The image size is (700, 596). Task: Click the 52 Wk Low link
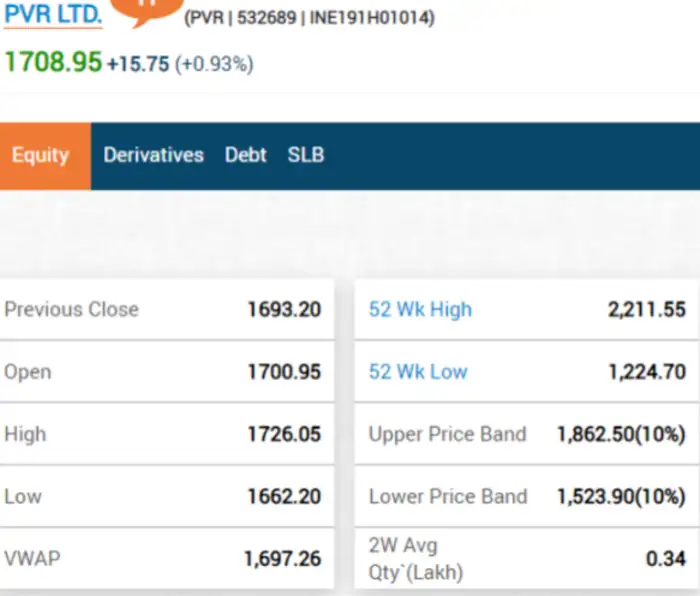click(418, 372)
